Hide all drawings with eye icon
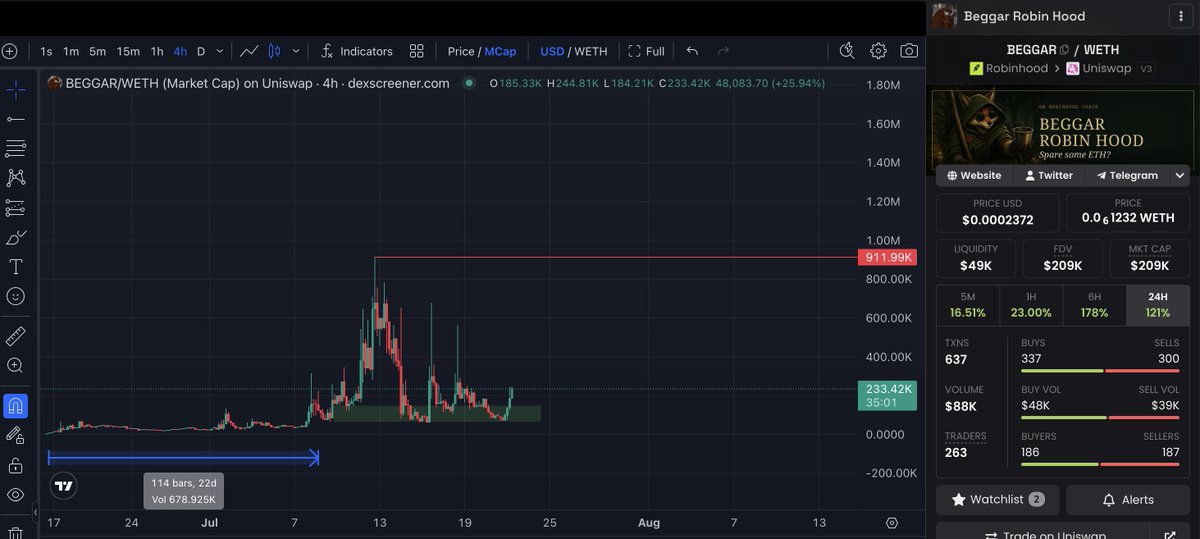 point(16,495)
